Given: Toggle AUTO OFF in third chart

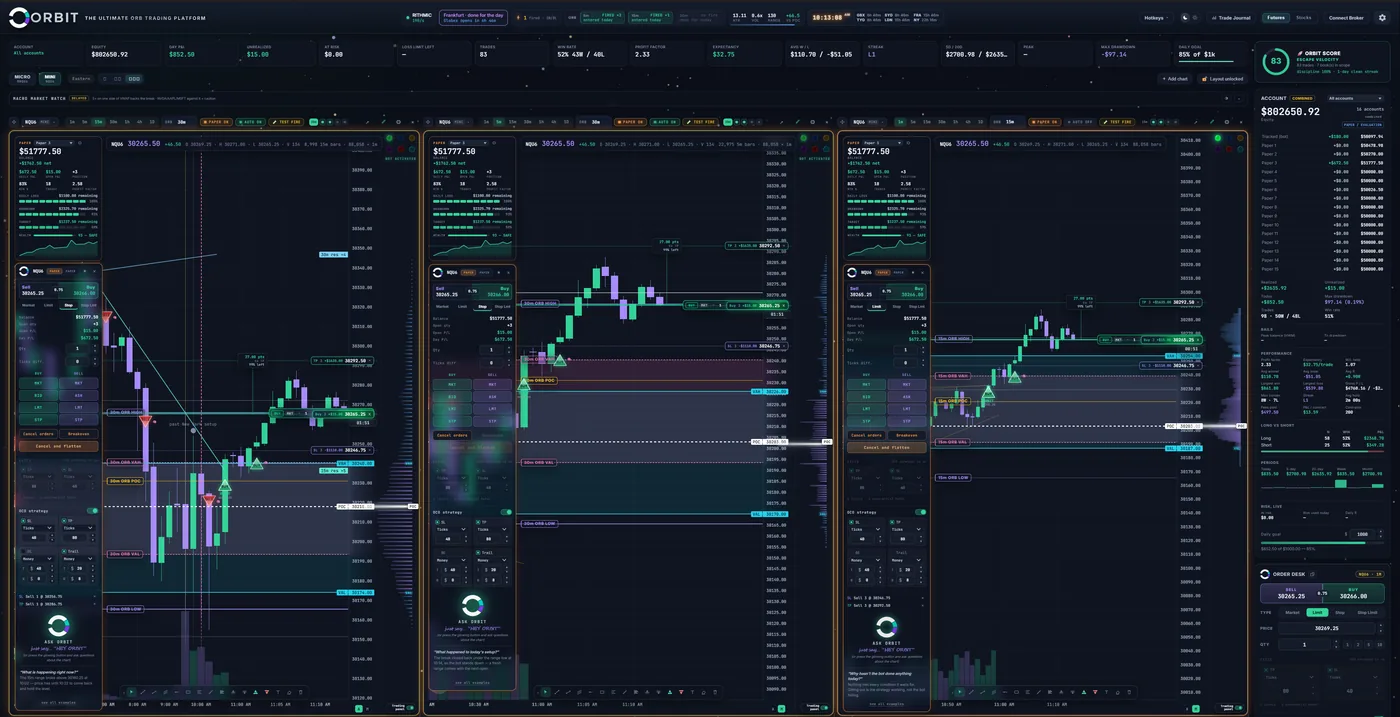Looking at the screenshot, I should (x=1080, y=122).
